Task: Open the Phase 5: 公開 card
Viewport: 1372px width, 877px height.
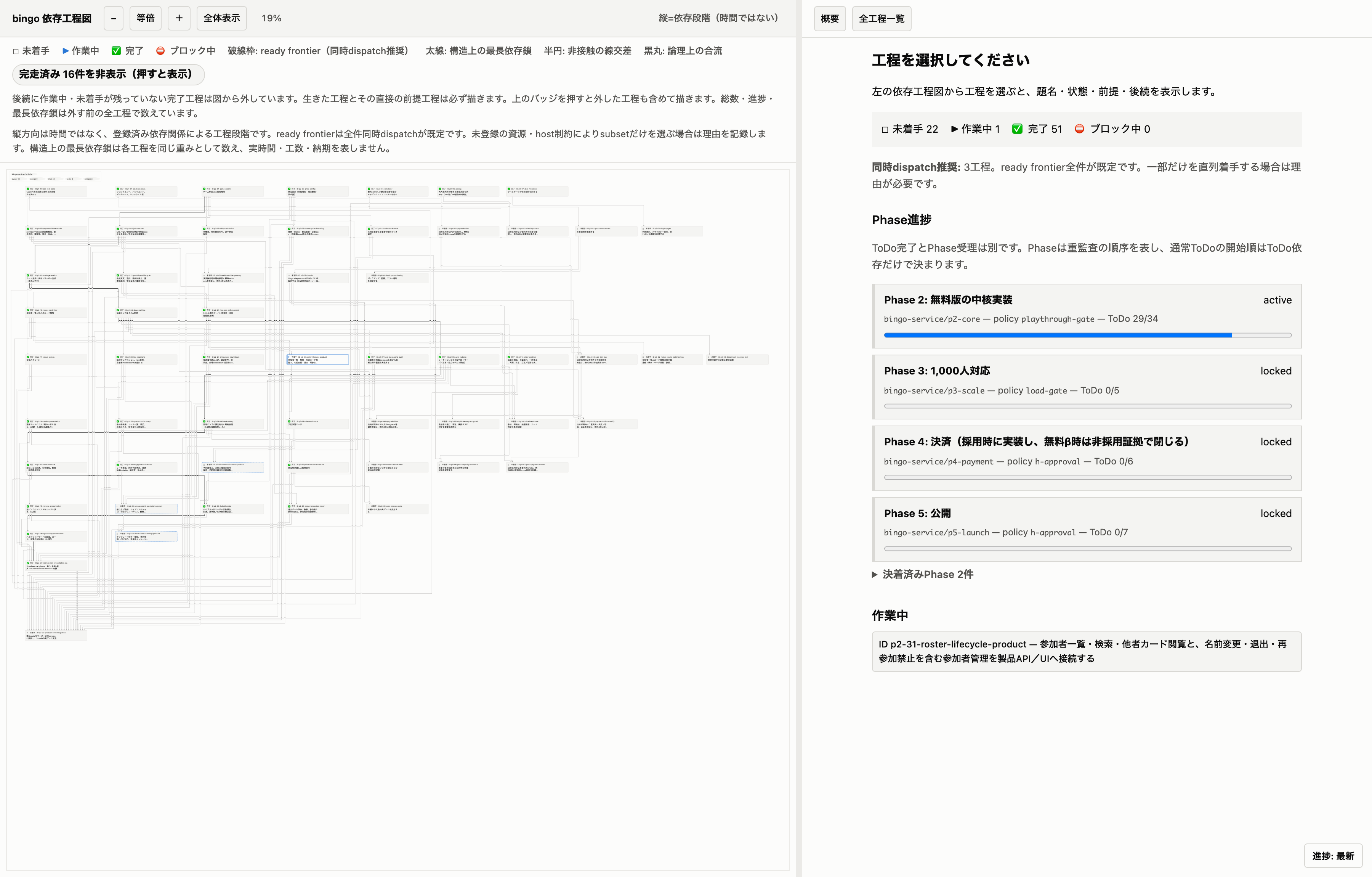Action: (x=1087, y=530)
